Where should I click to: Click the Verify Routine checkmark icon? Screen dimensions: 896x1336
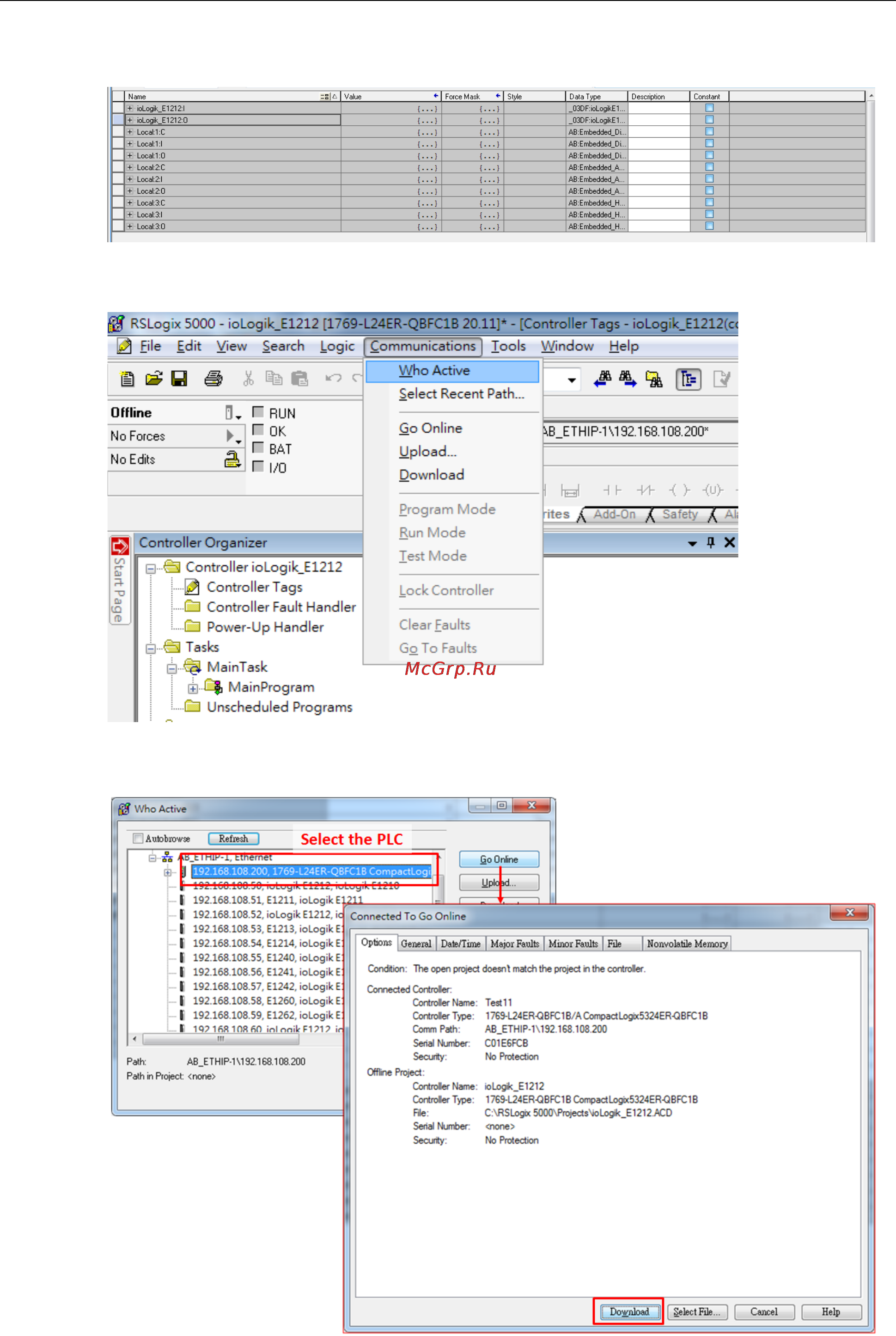[722, 379]
